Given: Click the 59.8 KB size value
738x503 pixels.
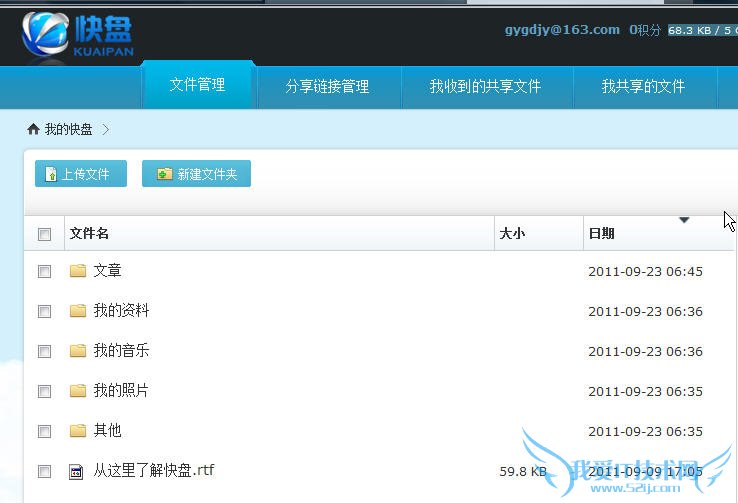Looking at the screenshot, I should pos(523,471).
